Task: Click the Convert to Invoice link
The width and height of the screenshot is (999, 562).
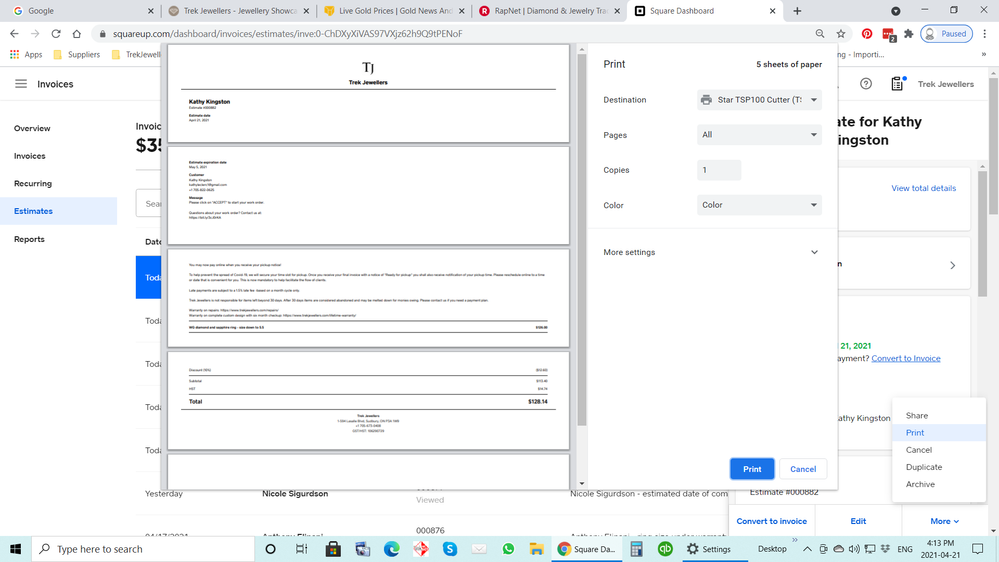Action: tap(905, 358)
